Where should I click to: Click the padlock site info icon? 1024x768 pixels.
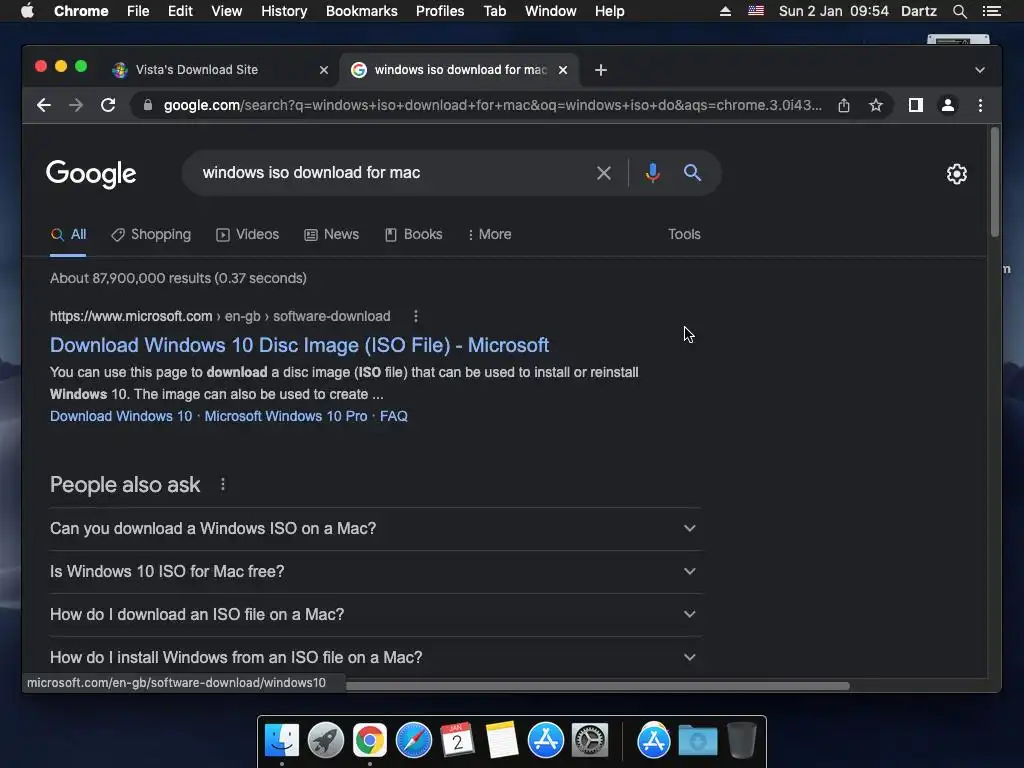point(148,105)
